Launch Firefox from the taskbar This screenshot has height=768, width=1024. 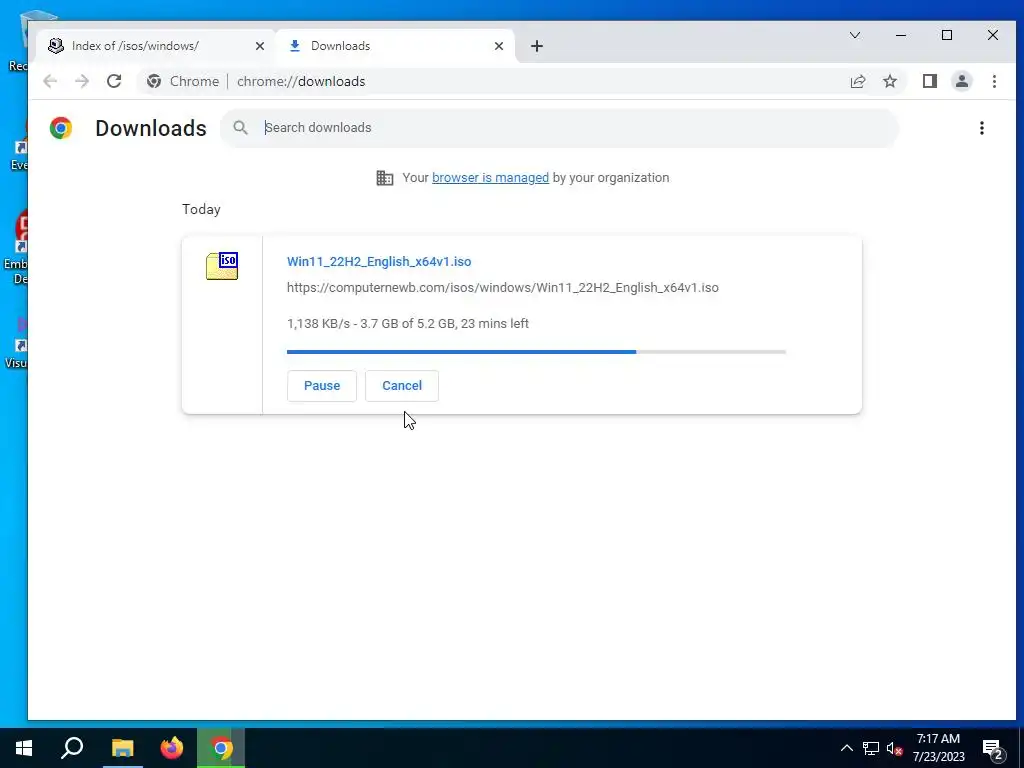pyautogui.click(x=172, y=748)
